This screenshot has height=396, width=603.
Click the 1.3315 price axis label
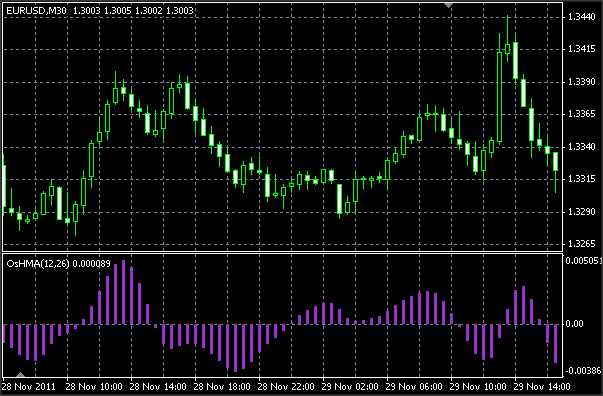click(581, 179)
